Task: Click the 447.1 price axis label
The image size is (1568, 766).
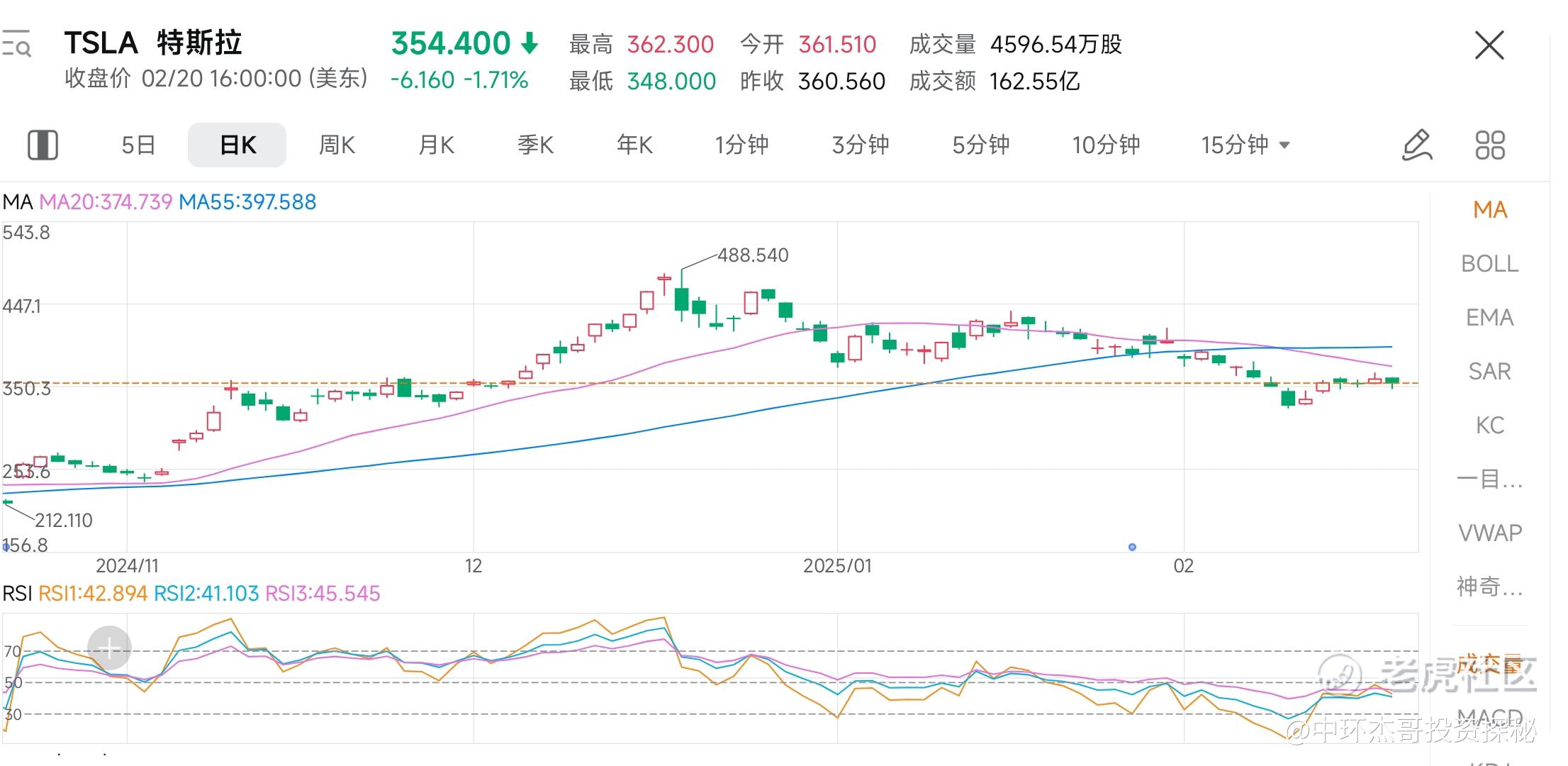Action: (22, 306)
